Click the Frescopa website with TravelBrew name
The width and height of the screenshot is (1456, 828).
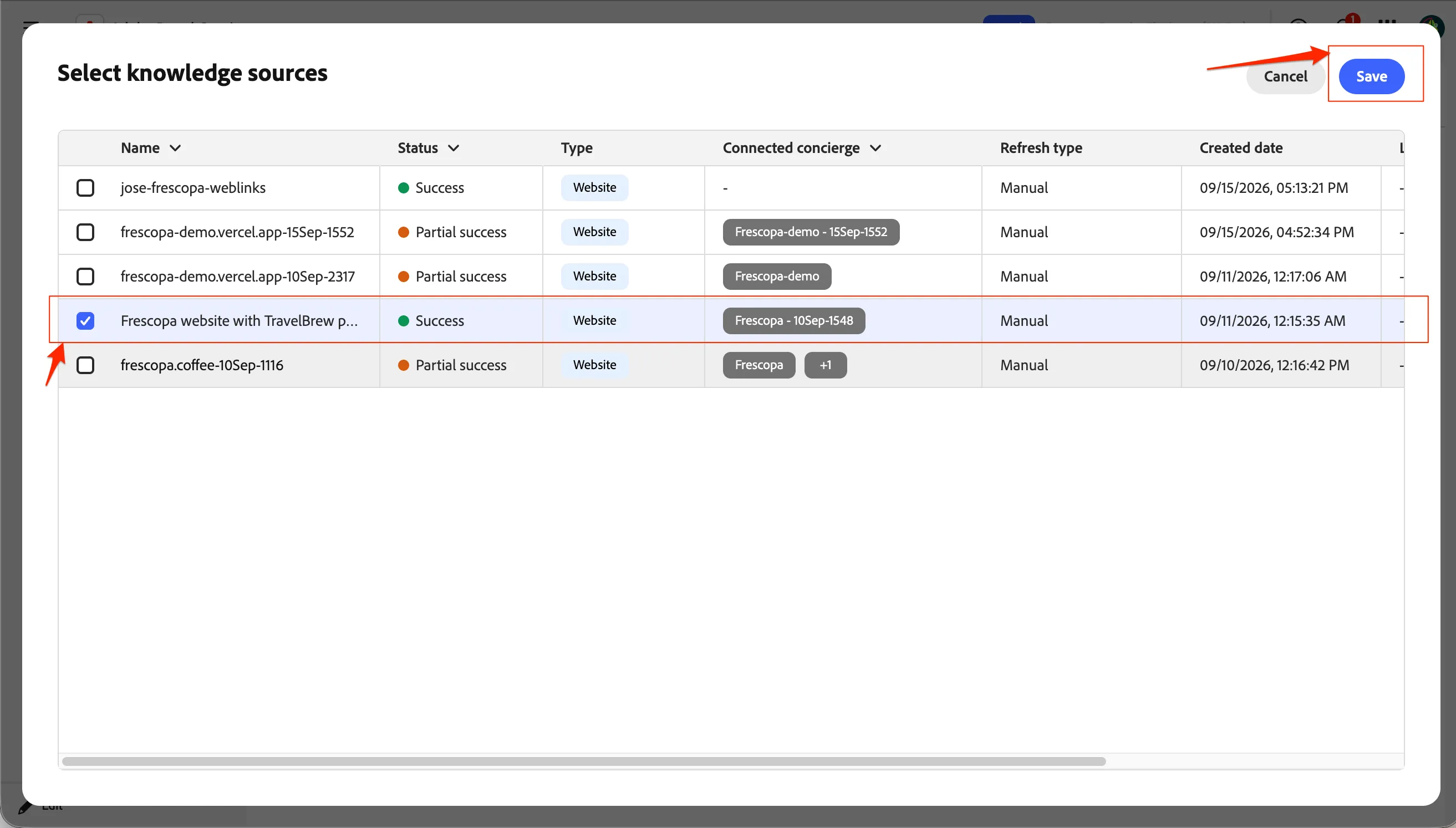point(239,321)
